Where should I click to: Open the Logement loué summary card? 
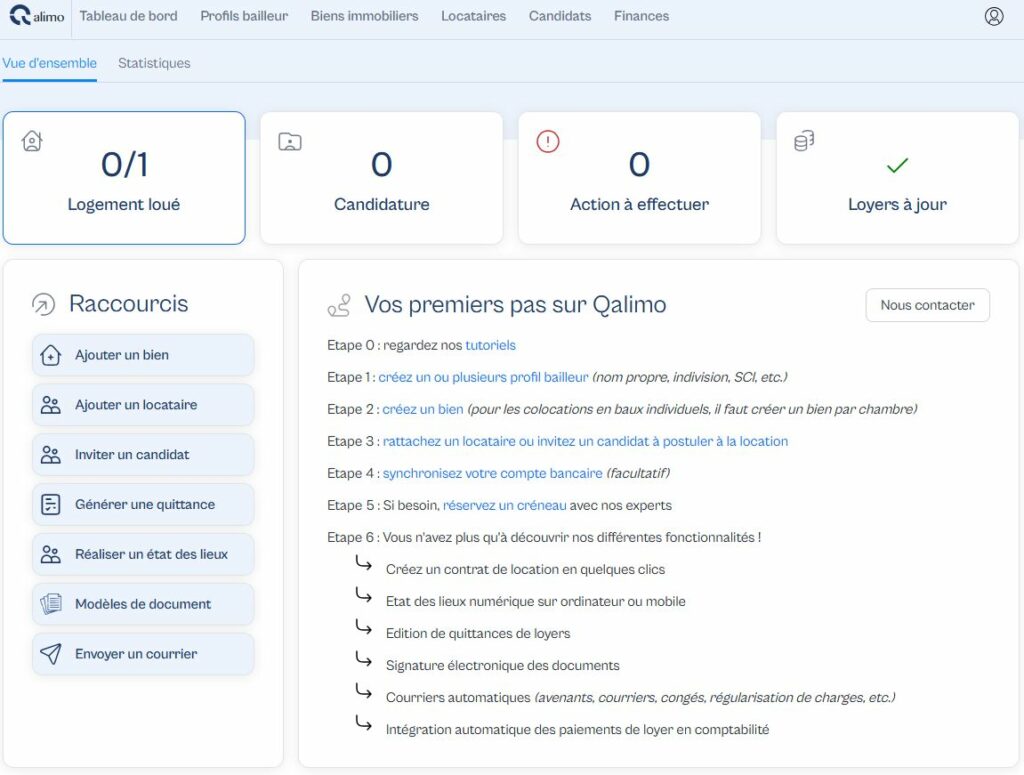tap(124, 178)
